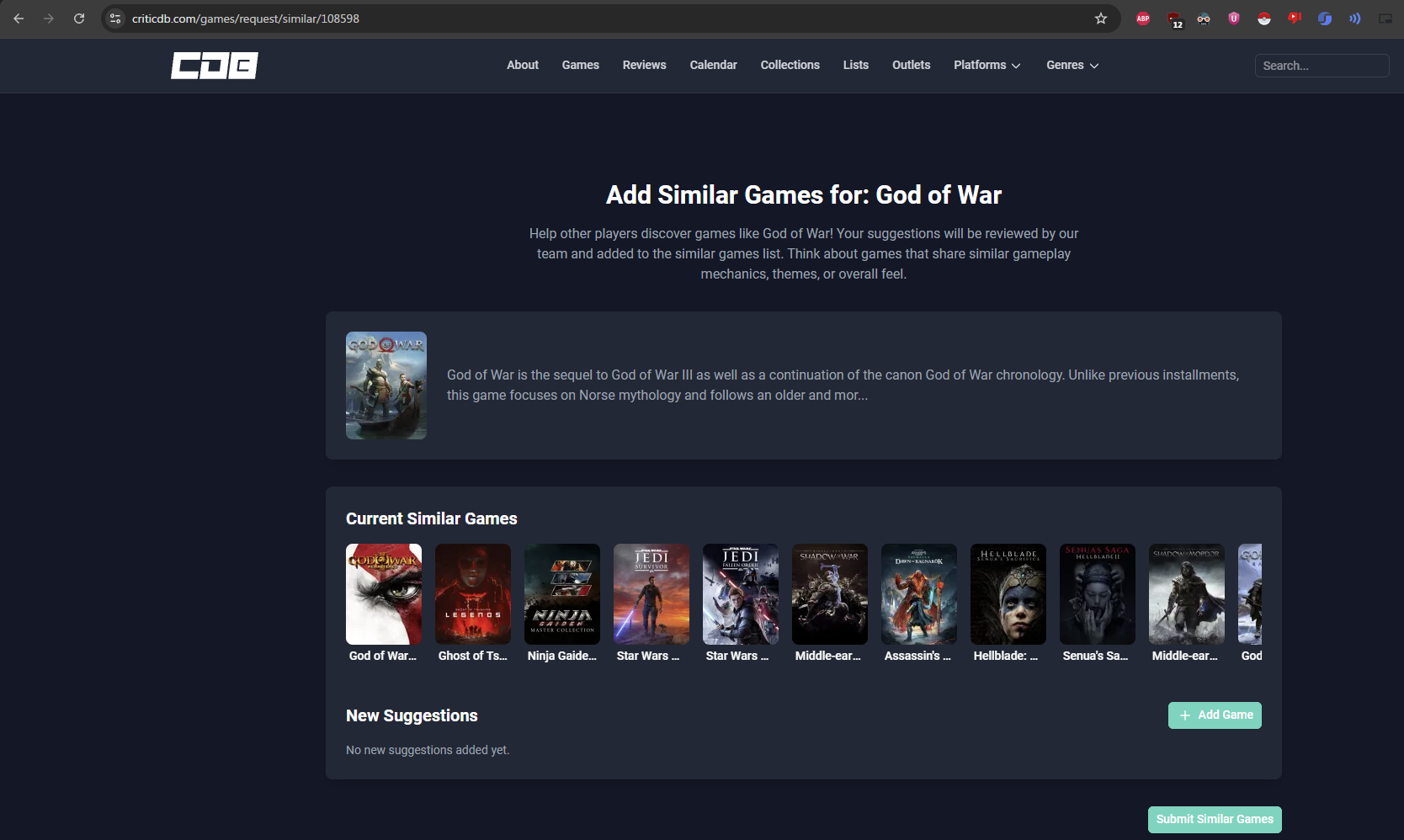The image size is (1404, 840).
Task: Navigate to Collections
Action: click(x=790, y=65)
